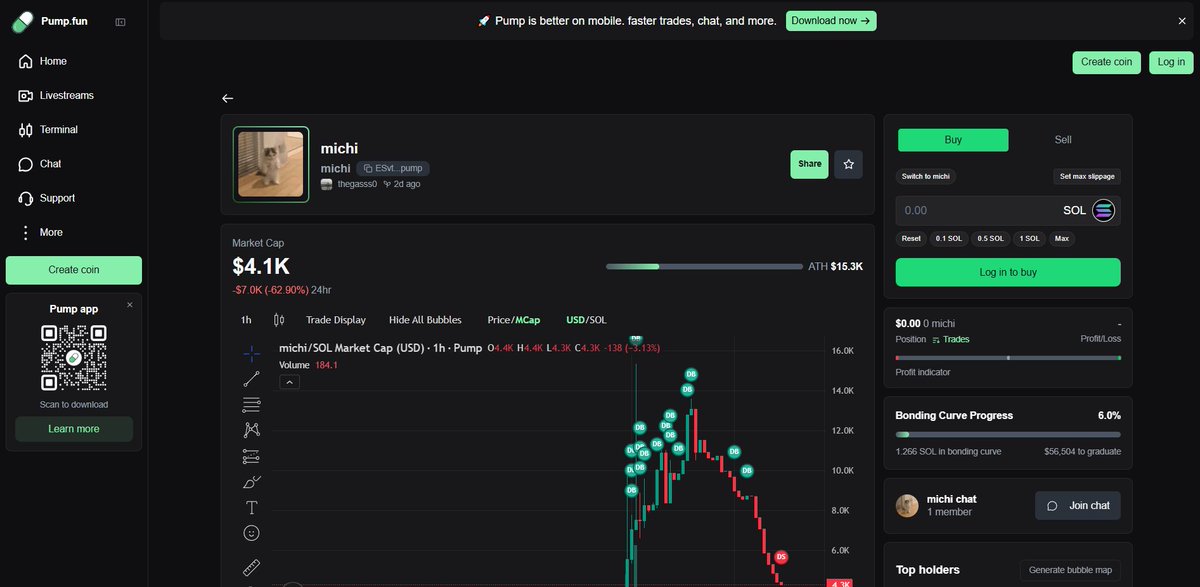Click the Join chat button
Image resolution: width=1200 pixels, height=587 pixels.
[x=1078, y=506]
